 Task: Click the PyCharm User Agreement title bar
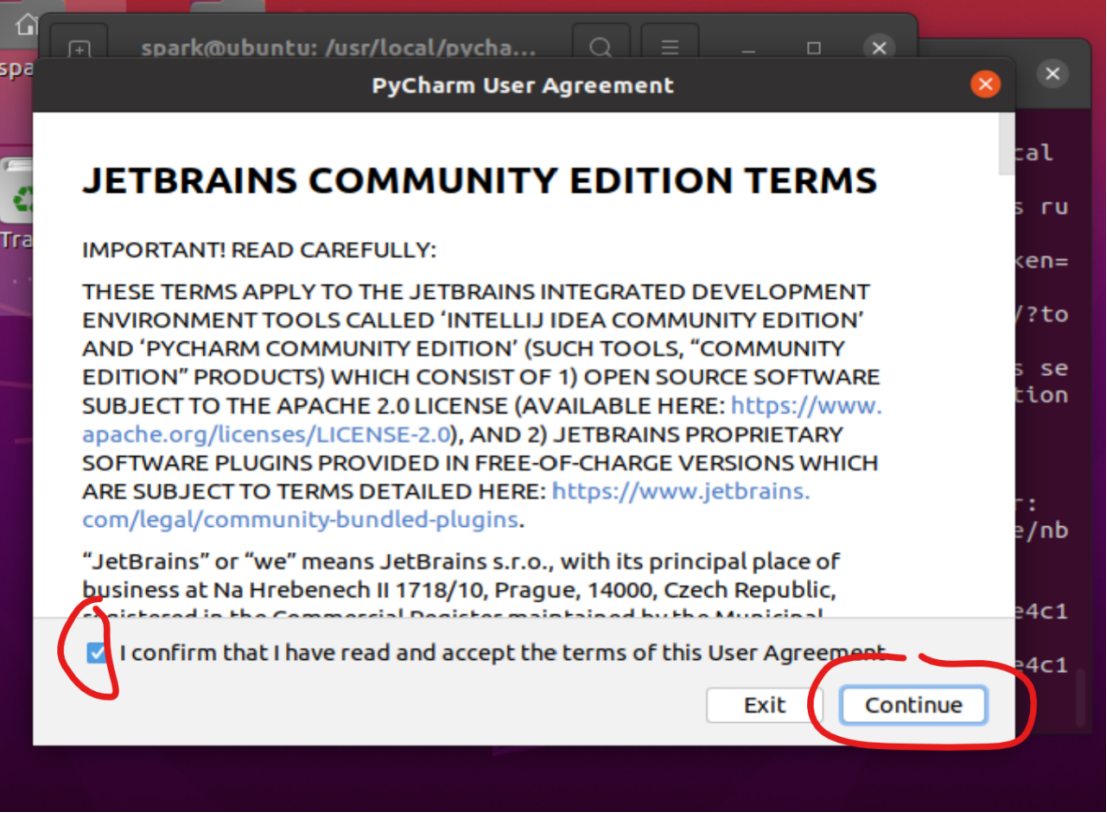(x=523, y=85)
